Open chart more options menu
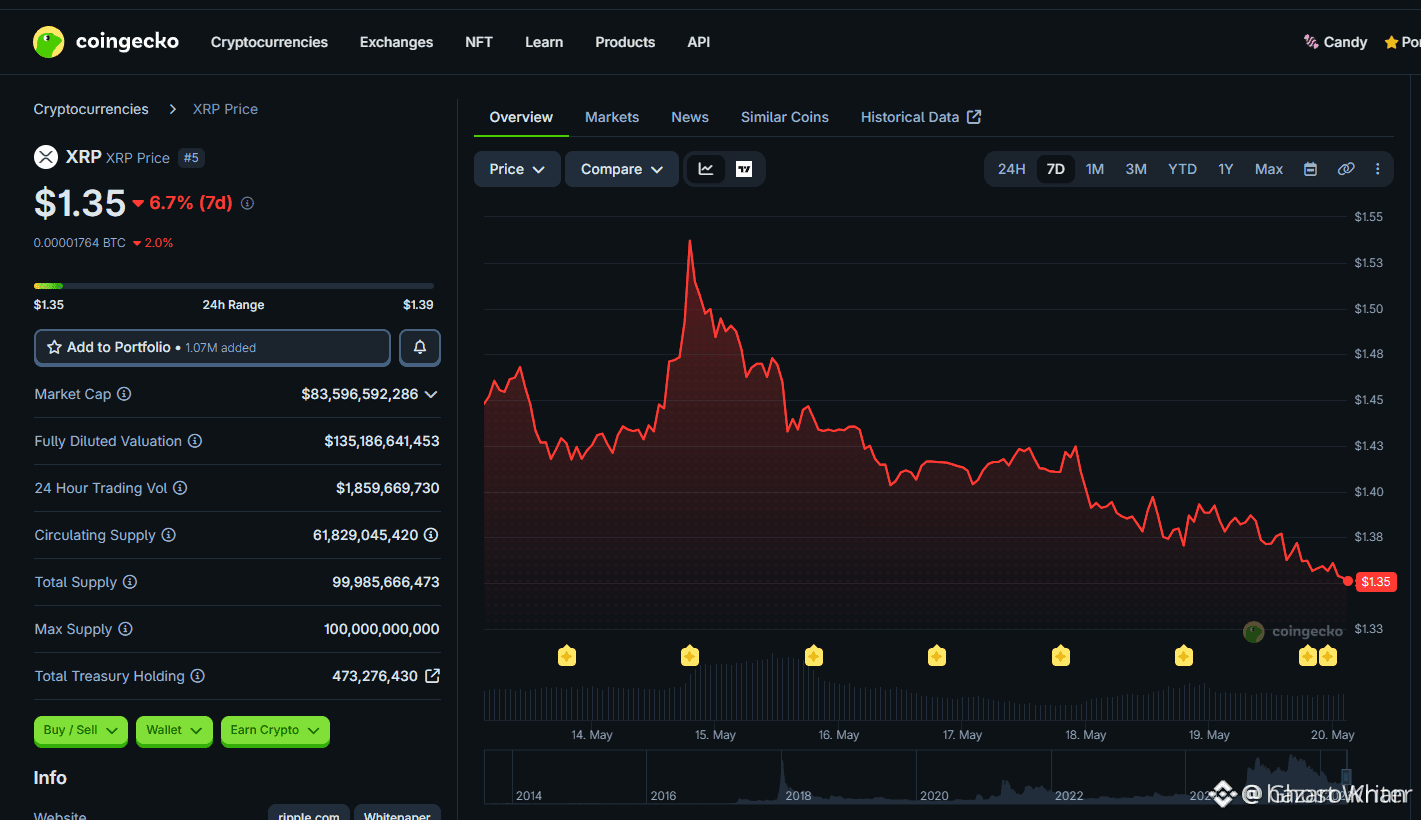The width and height of the screenshot is (1421, 820). coord(1378,169)
